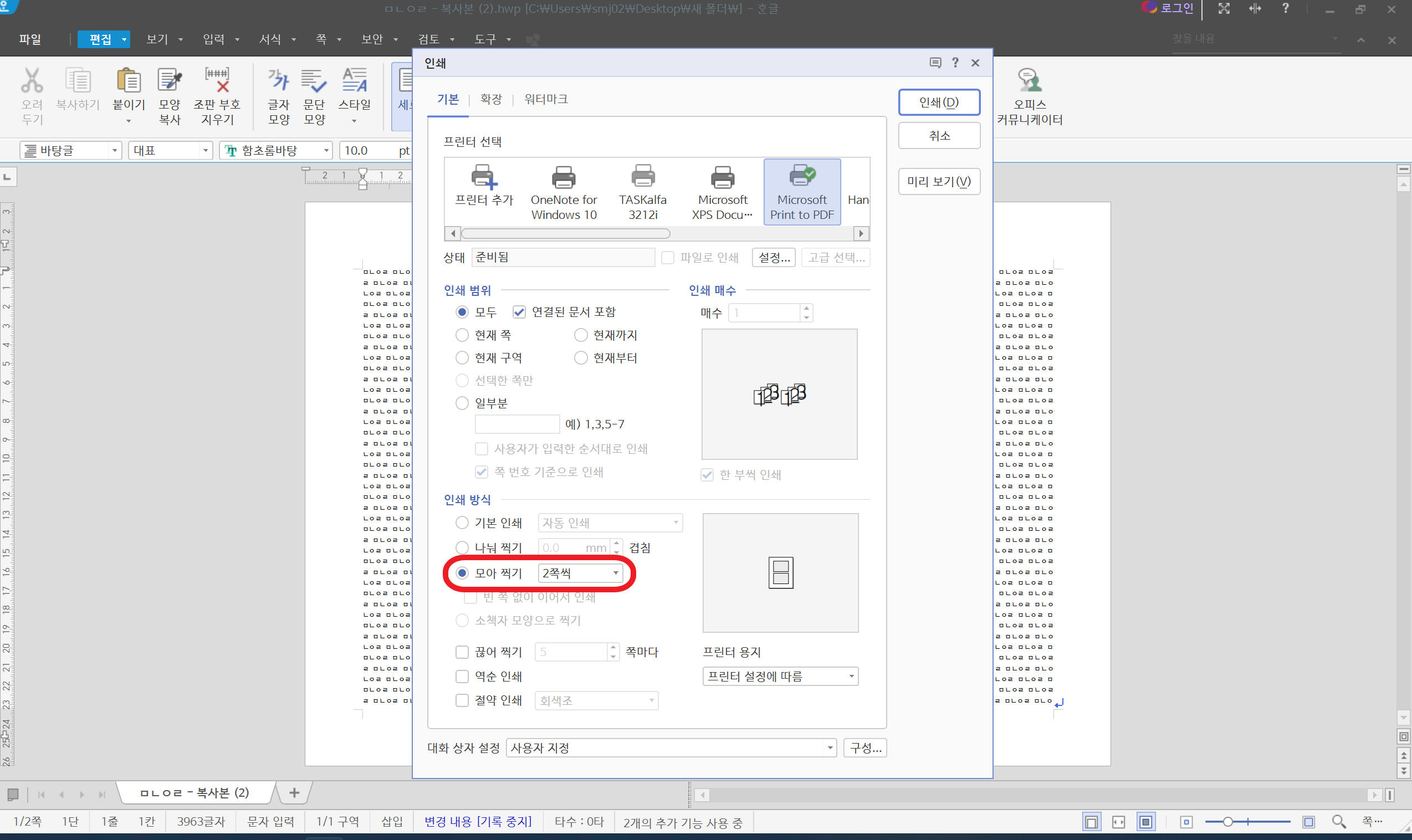Click the 미리 보기(V) button

tap(938, 181)
